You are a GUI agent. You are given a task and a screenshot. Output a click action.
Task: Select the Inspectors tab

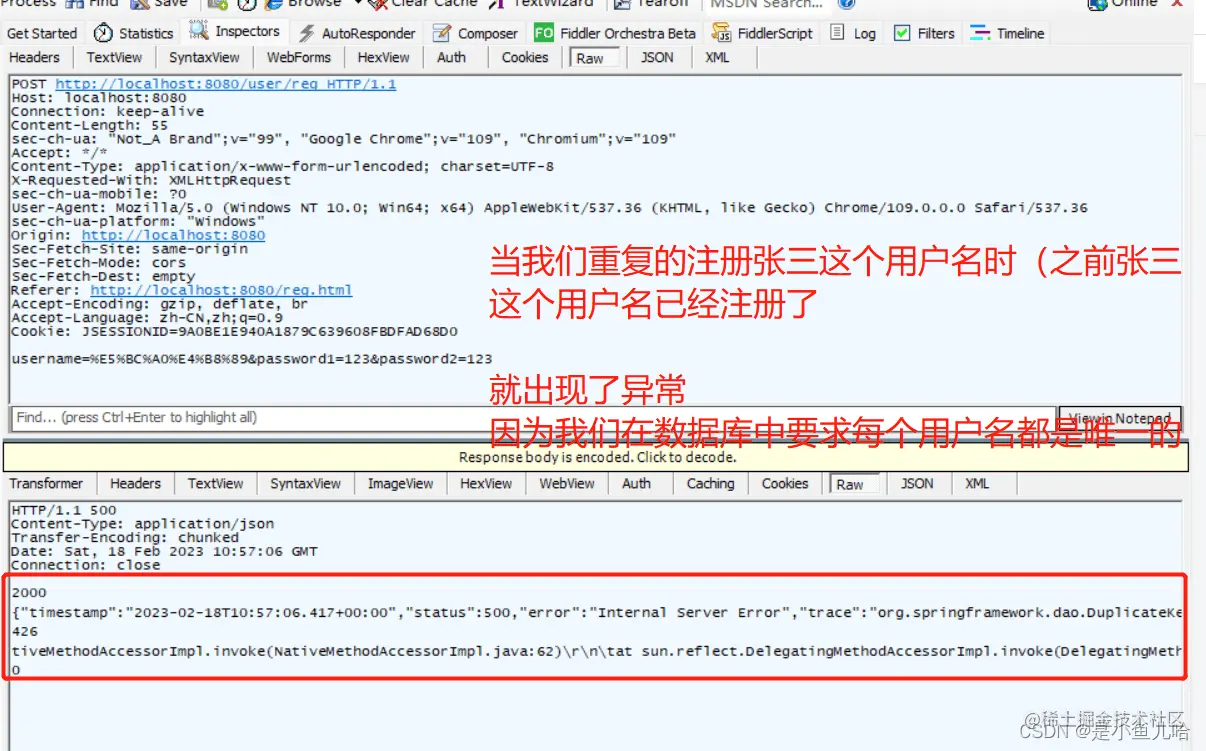[235, 32]
